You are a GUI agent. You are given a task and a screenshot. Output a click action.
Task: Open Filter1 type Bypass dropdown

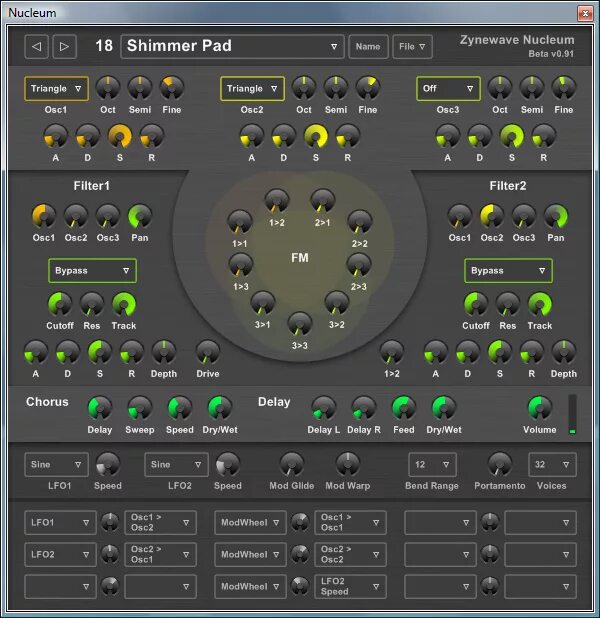93,271
